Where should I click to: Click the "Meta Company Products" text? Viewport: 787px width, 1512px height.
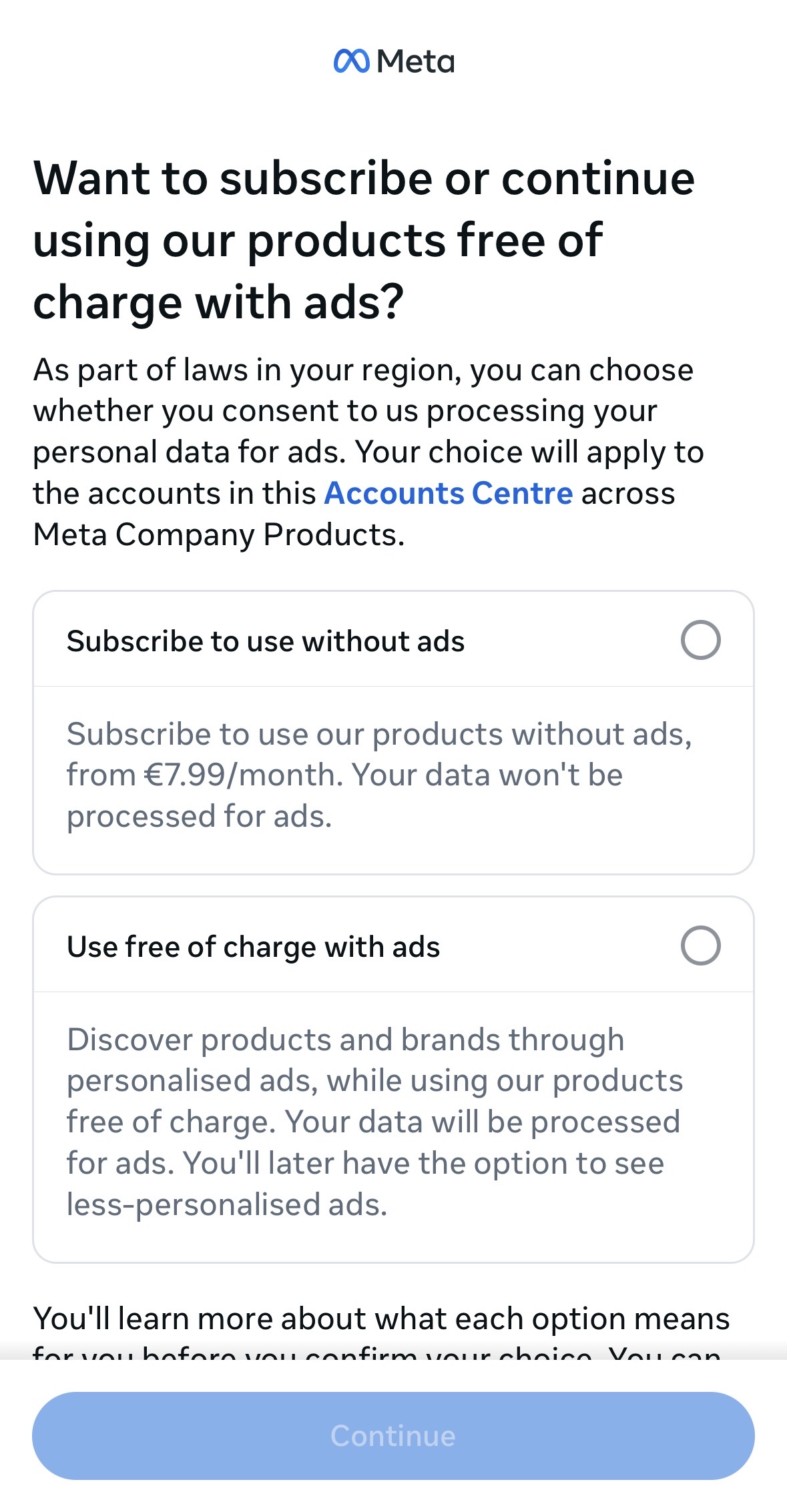219,535
